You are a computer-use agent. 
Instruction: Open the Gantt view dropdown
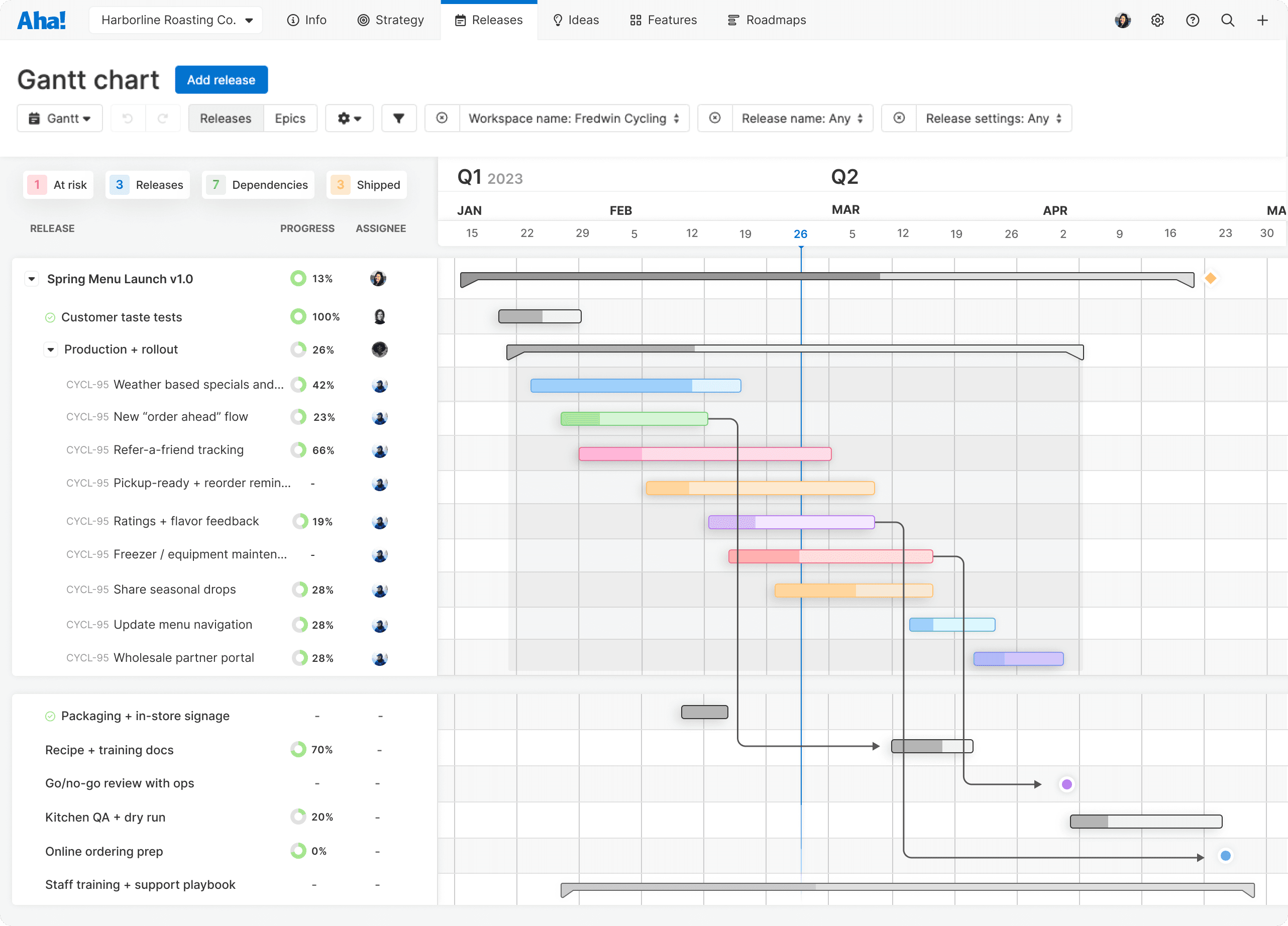60,118
